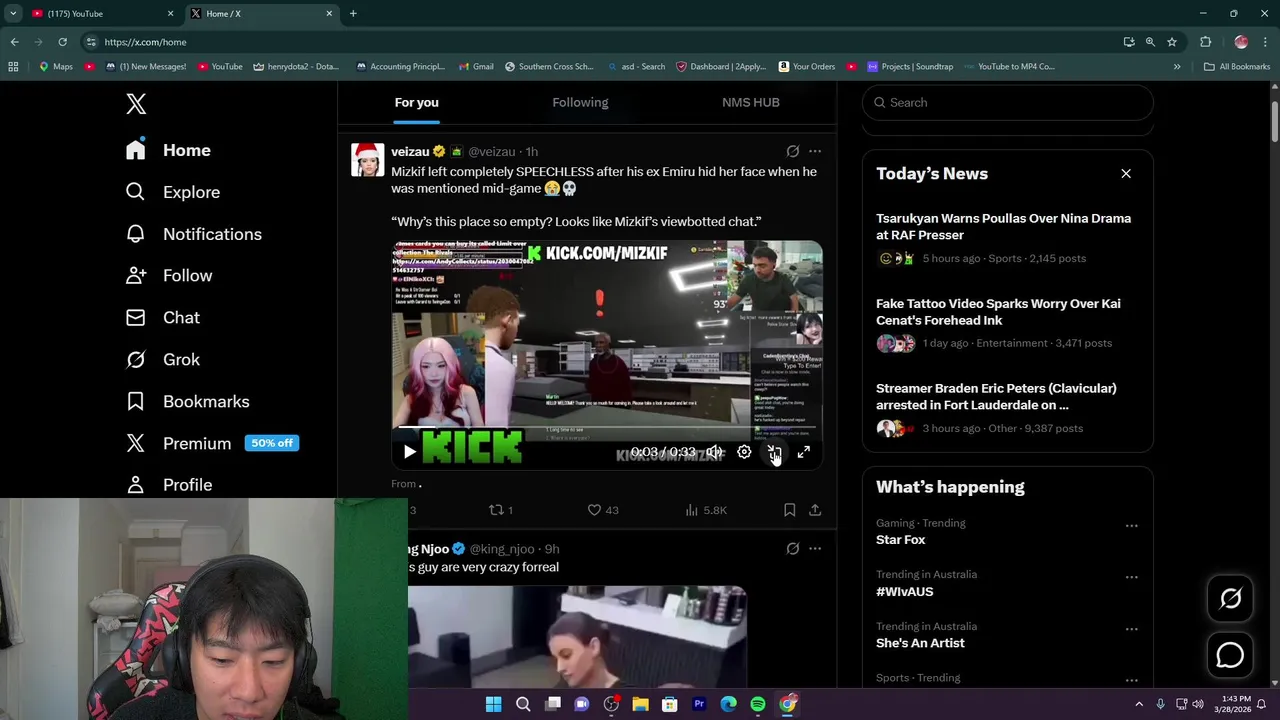Toggle picture-in-picture for the video
Screen dimensions: 1280x720
[x=774, y=452]
